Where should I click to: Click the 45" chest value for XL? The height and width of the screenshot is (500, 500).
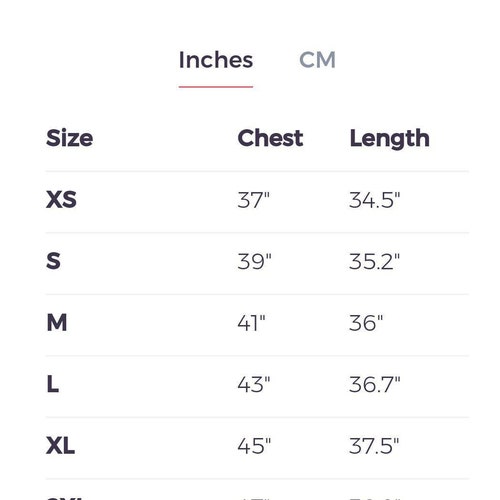(x=254, y=446)
